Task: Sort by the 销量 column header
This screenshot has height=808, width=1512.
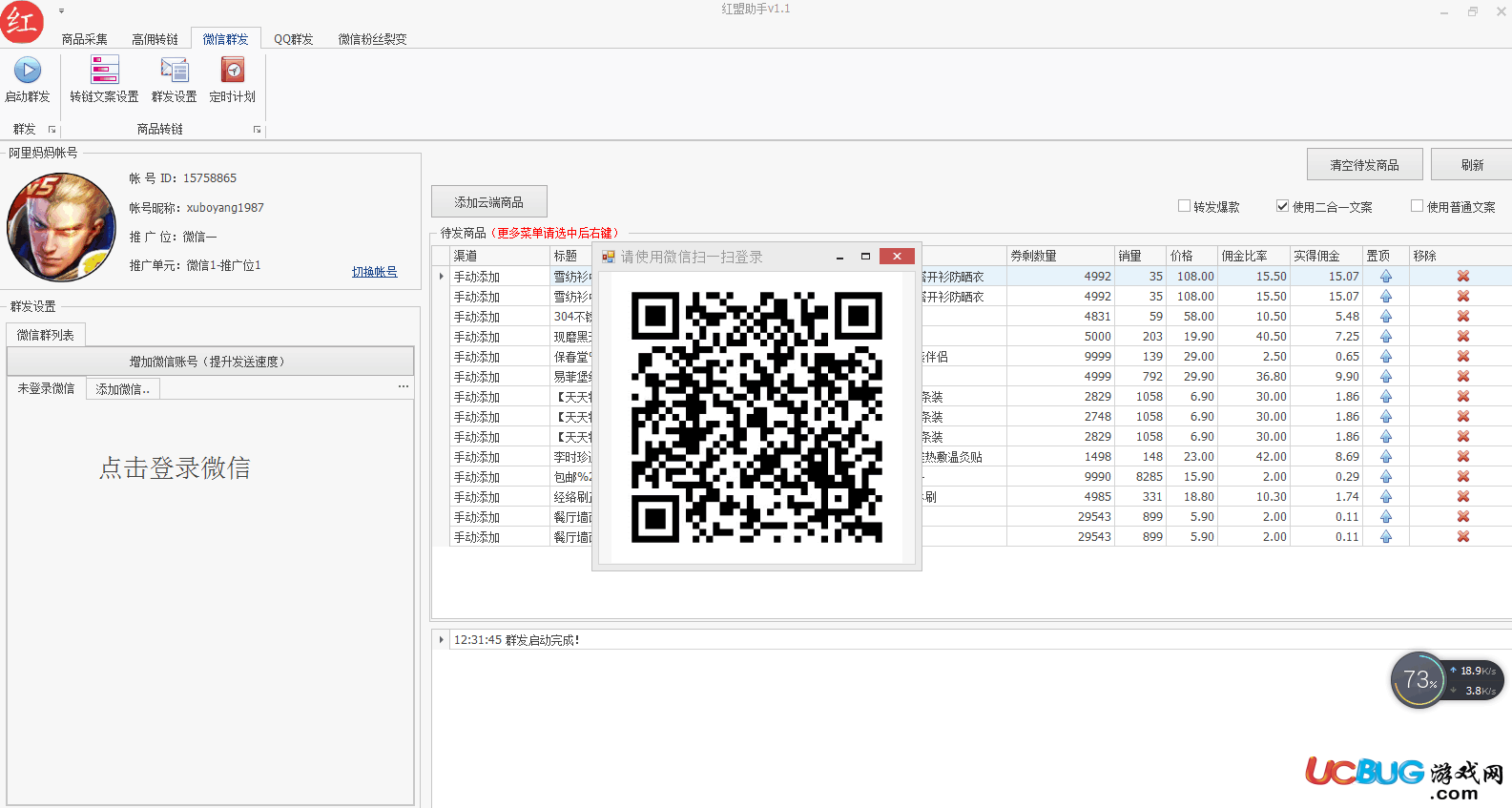Action: pyautogui.click(x=1141, y=256)
